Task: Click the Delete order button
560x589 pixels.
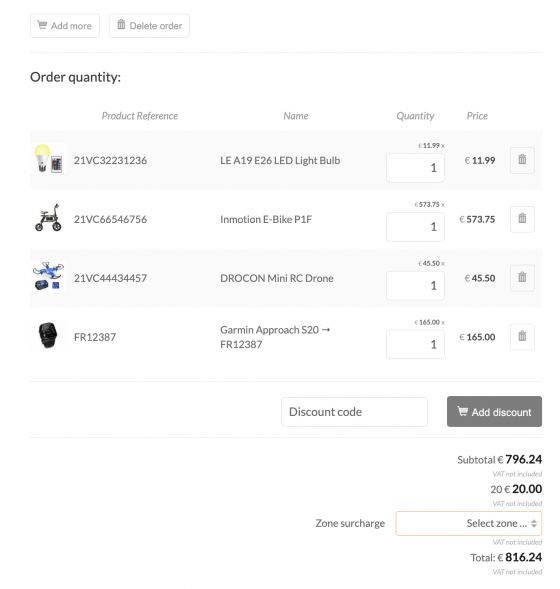Action: (x=149, y=26)
